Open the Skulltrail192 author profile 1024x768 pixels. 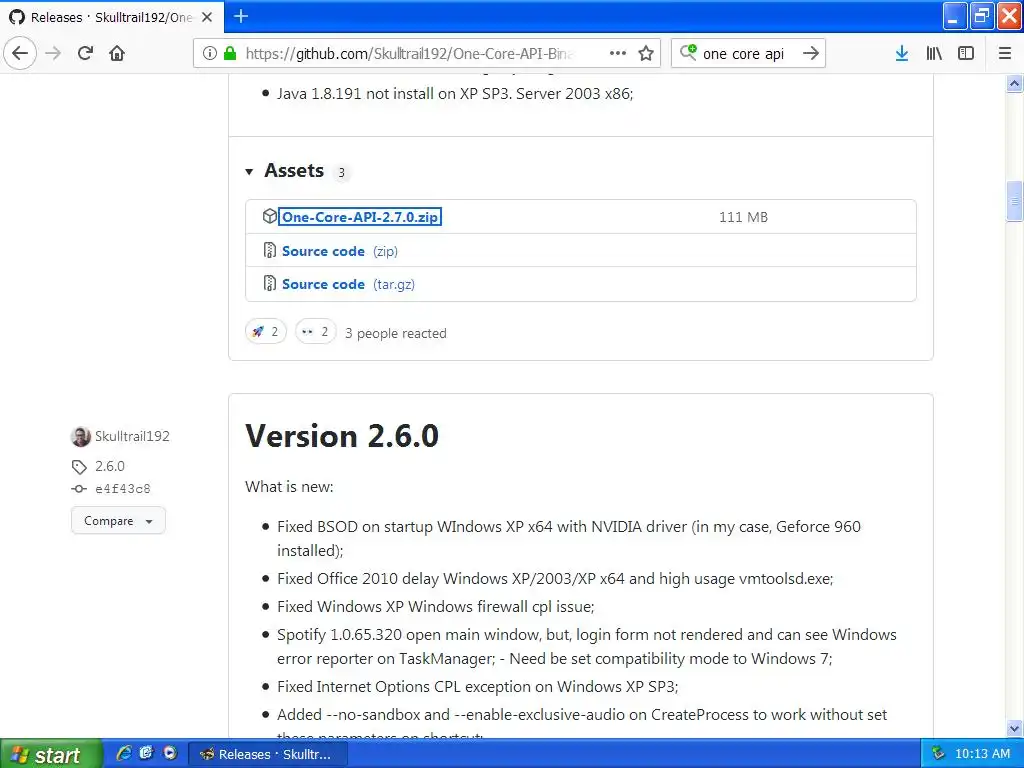pos(132,436)
